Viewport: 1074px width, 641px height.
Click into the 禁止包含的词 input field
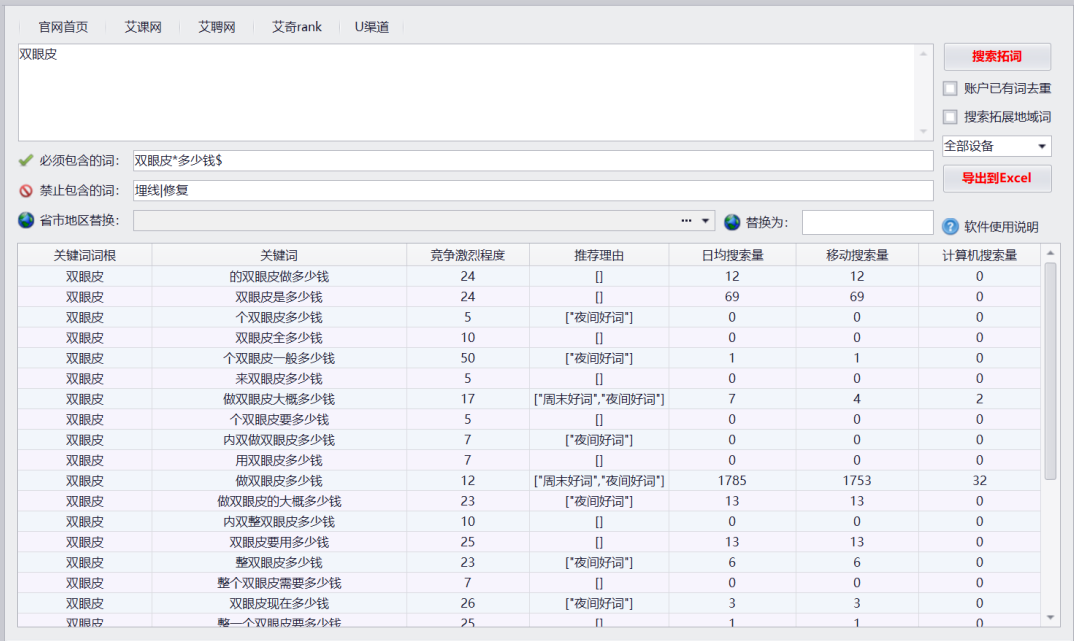click(x=532, y=190)
